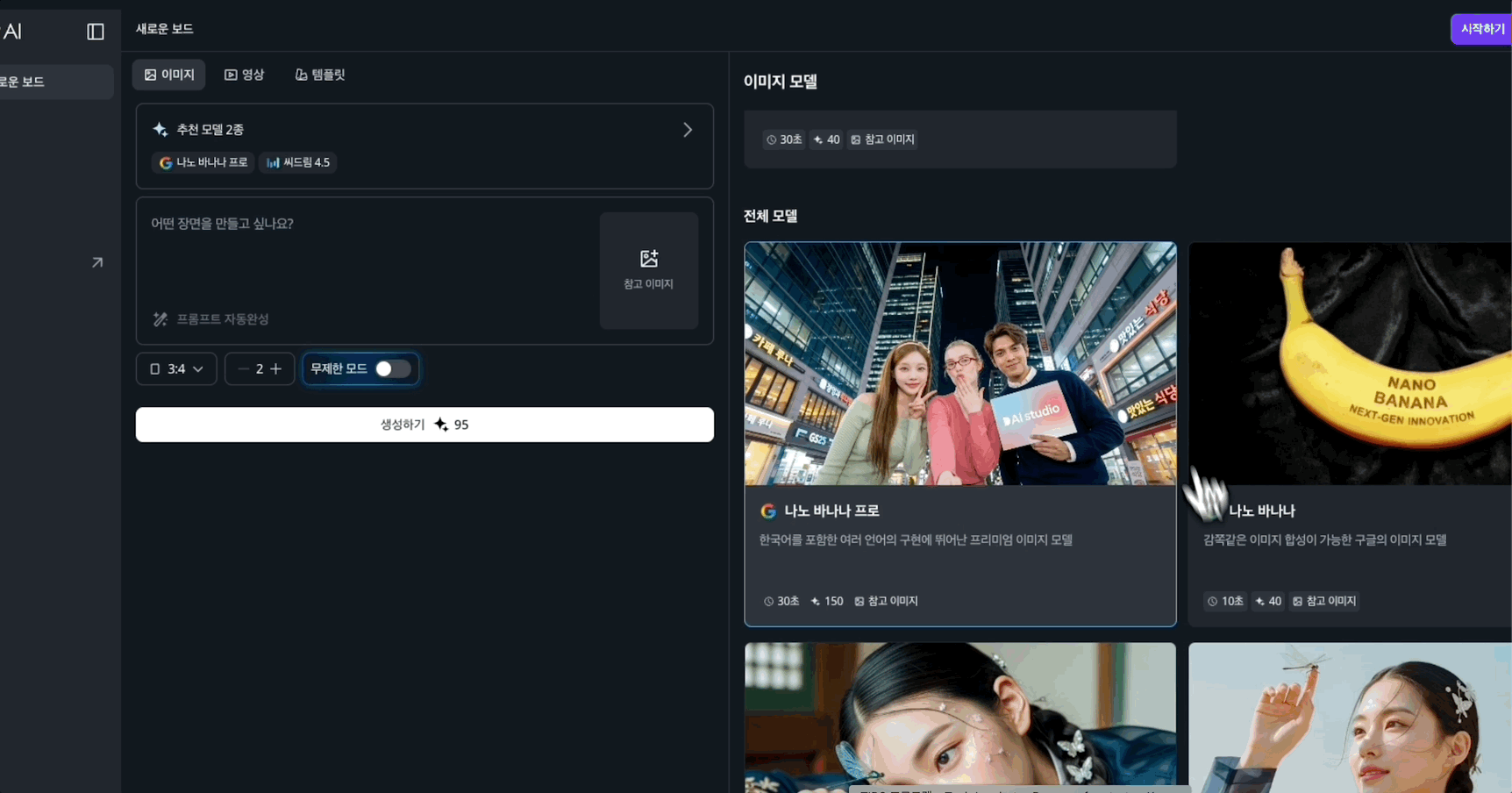Type in the 어떤 장면을 만들고 싶나요 prompt field

[x=368, y=254]
